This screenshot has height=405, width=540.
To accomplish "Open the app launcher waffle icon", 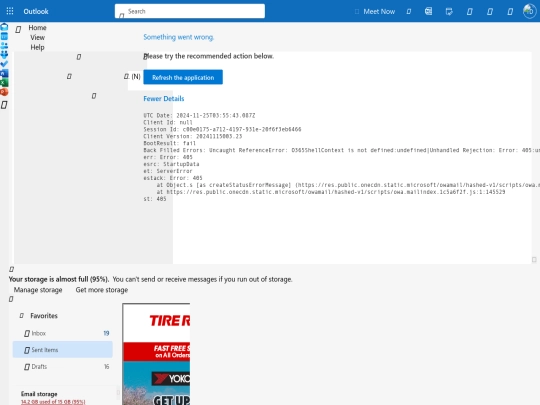I will 10,11.
